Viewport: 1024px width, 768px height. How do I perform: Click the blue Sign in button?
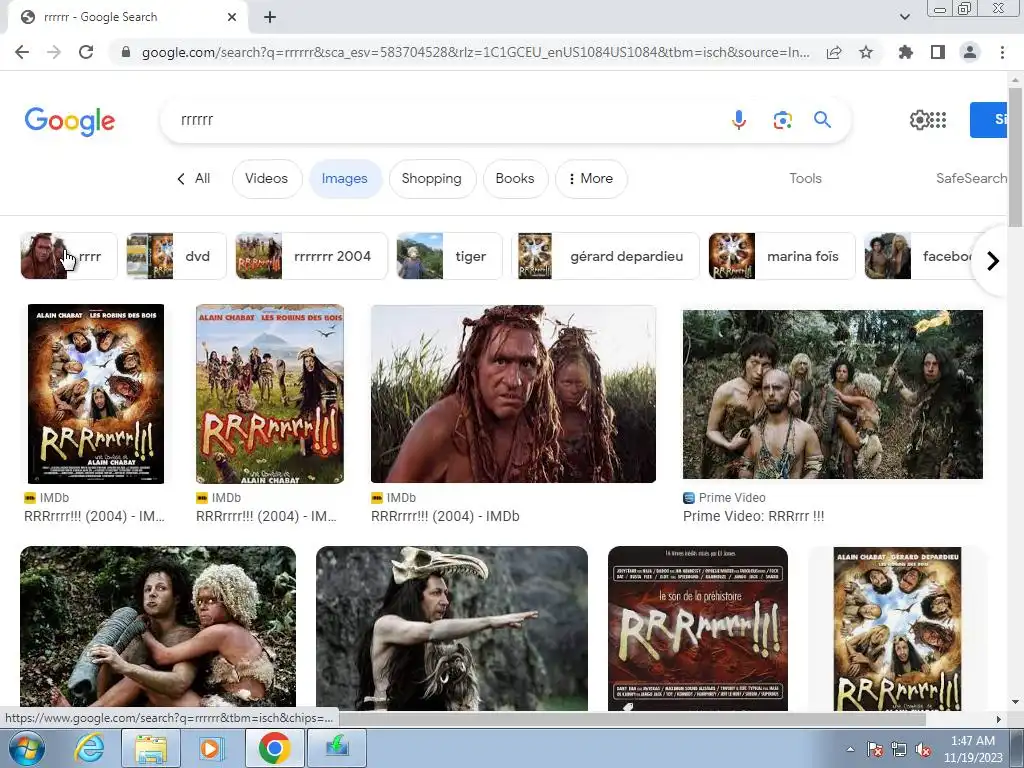[x=989, y=120]
